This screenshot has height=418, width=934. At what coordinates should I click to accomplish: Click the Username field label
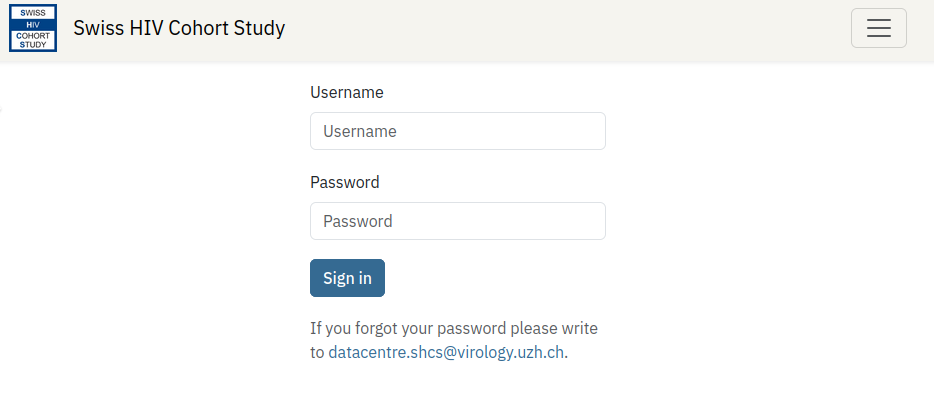point(346,92)
